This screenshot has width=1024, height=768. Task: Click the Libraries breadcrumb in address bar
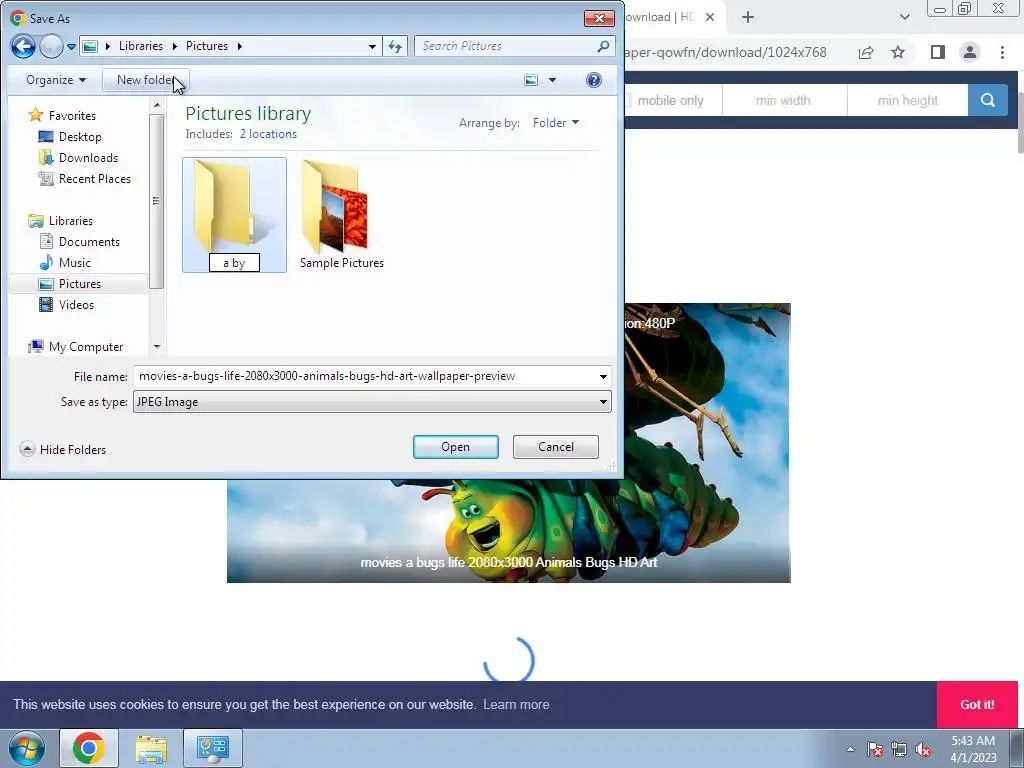(x=140, y=46)
